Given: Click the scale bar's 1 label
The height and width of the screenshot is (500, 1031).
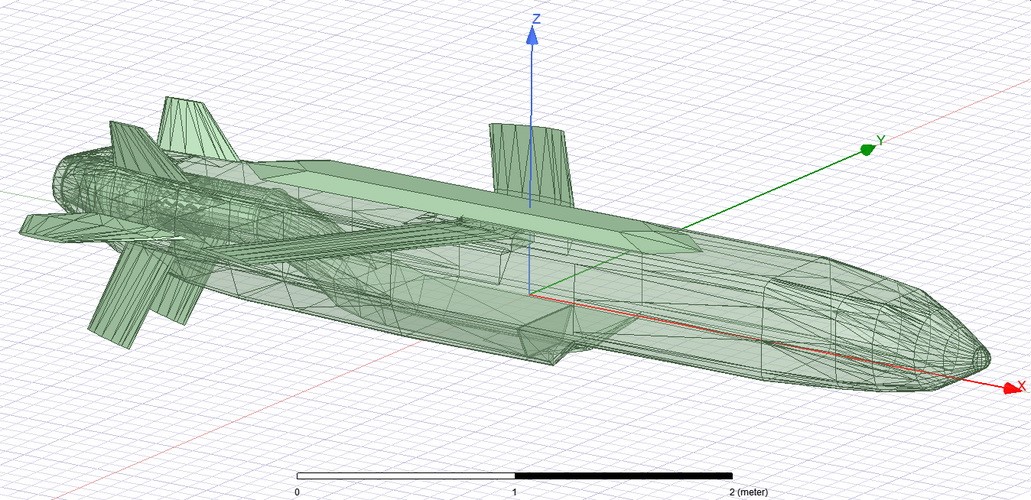Looking at the screenshot, I should (x=515, y=492).
